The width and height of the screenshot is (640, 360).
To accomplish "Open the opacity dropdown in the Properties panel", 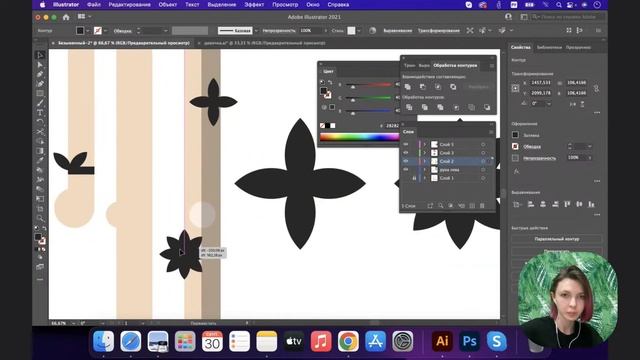I will (x=589, y=158).
